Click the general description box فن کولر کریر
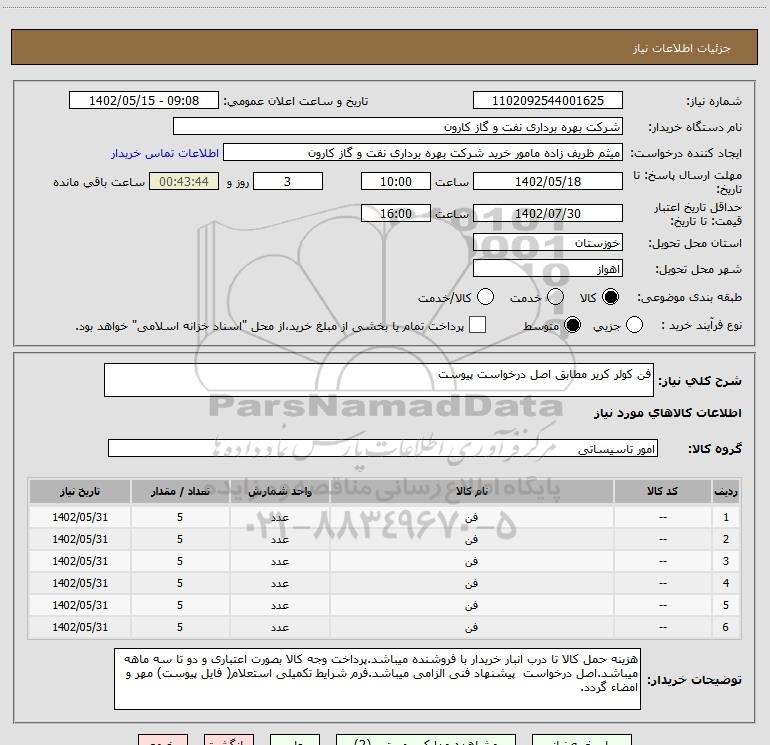 pyautogui.click(x=379, y=380)
